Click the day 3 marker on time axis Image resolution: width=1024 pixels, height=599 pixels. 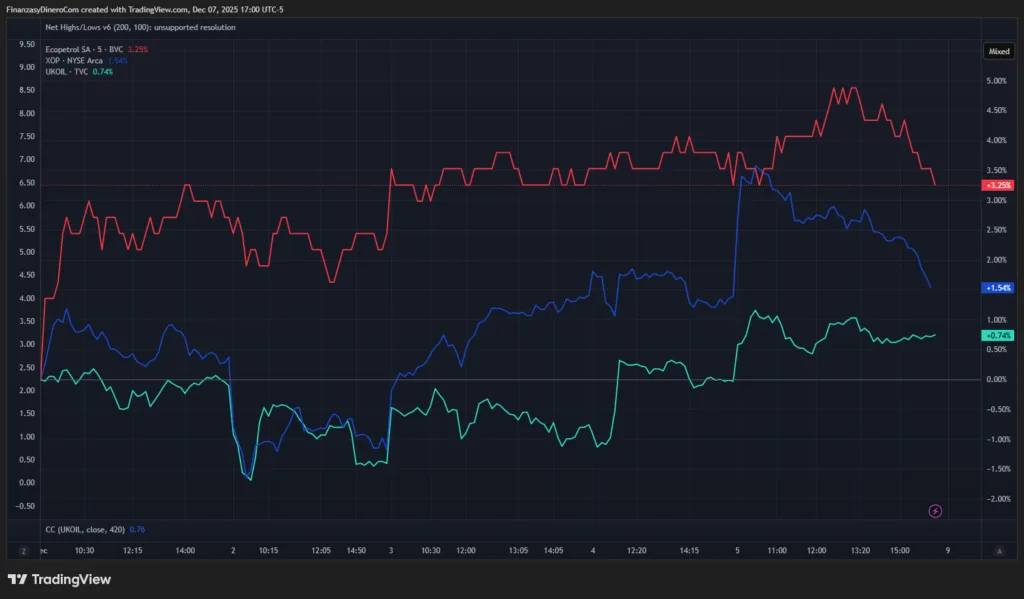(x=391, y=550)
